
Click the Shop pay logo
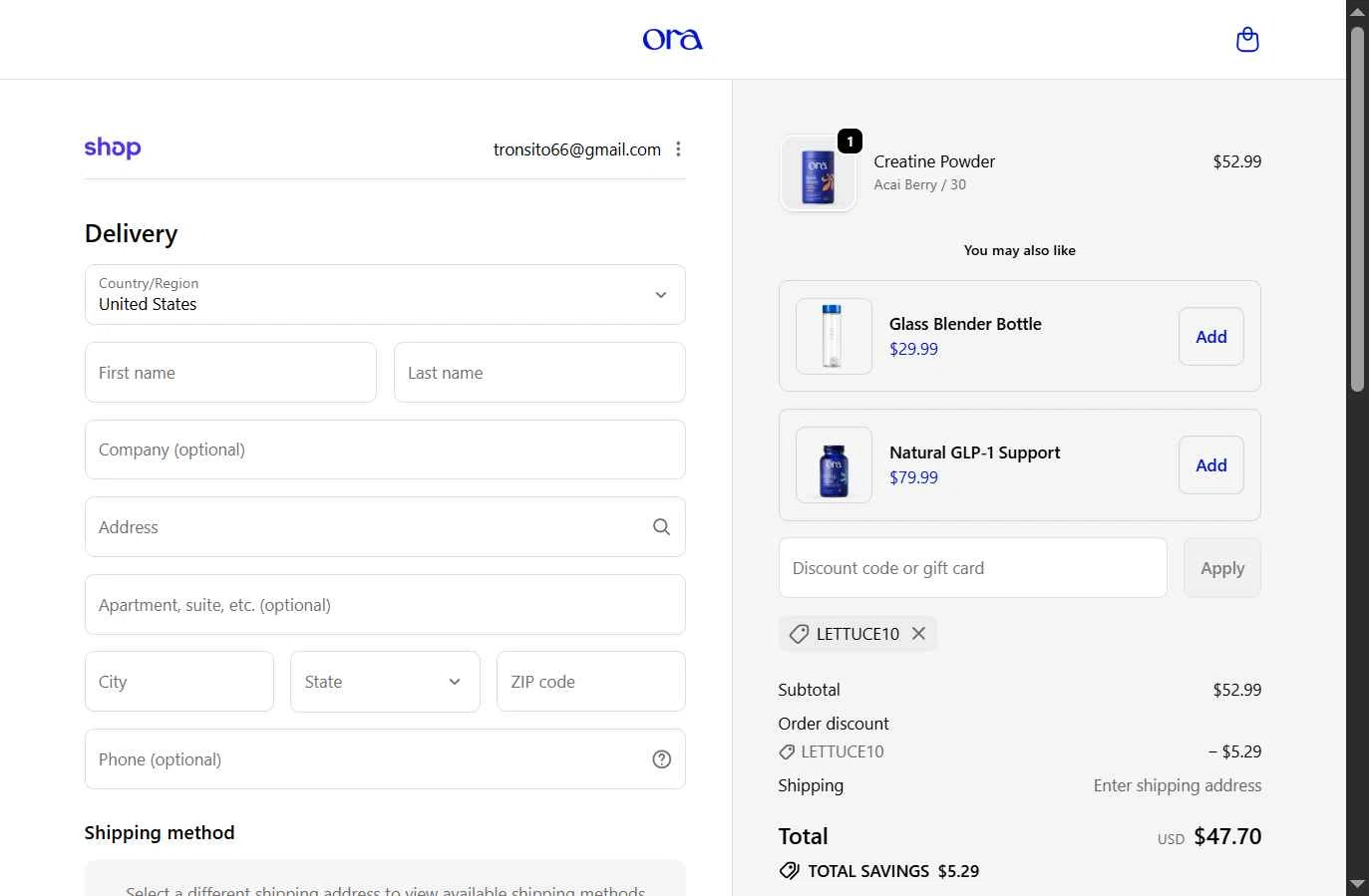[113, 148]
